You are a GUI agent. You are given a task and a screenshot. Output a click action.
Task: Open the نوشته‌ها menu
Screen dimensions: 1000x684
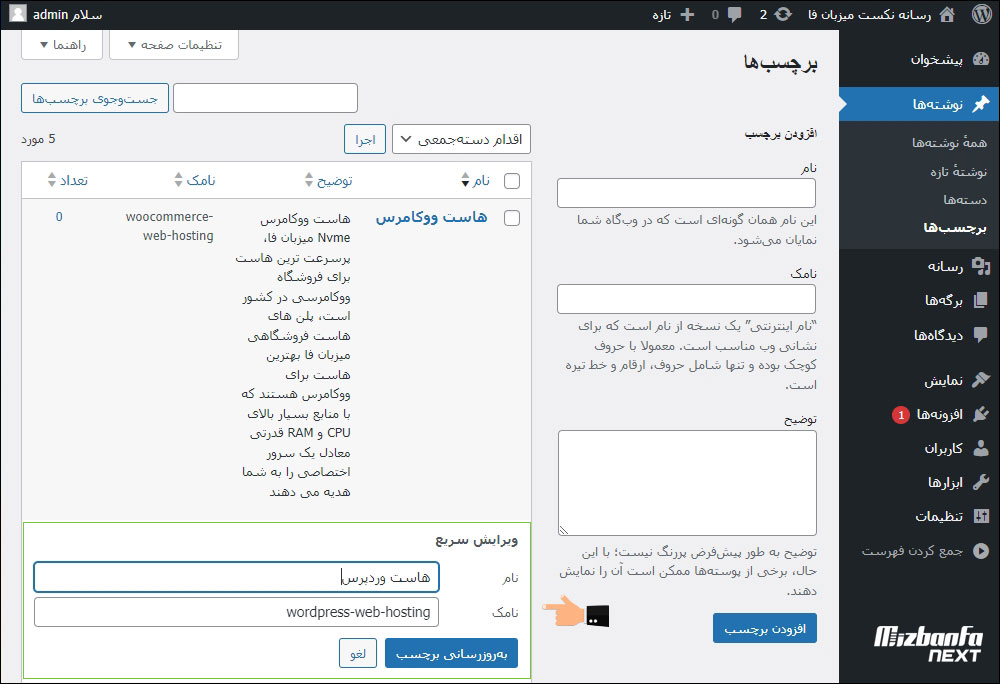919,104
